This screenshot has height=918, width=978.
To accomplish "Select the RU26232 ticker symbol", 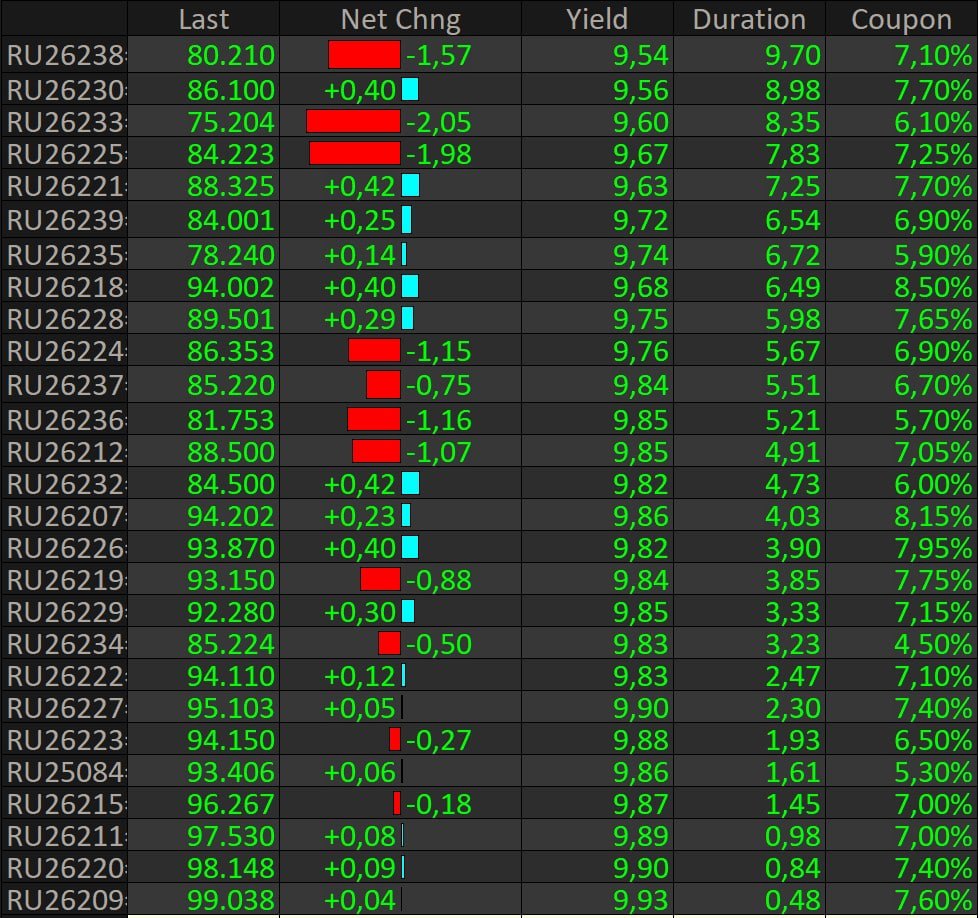I will [x=65, y=484].
